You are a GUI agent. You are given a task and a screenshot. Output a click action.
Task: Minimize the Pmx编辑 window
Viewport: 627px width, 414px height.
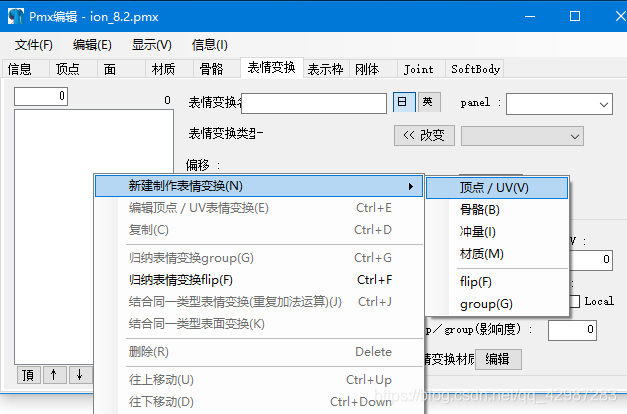point(530,16)
